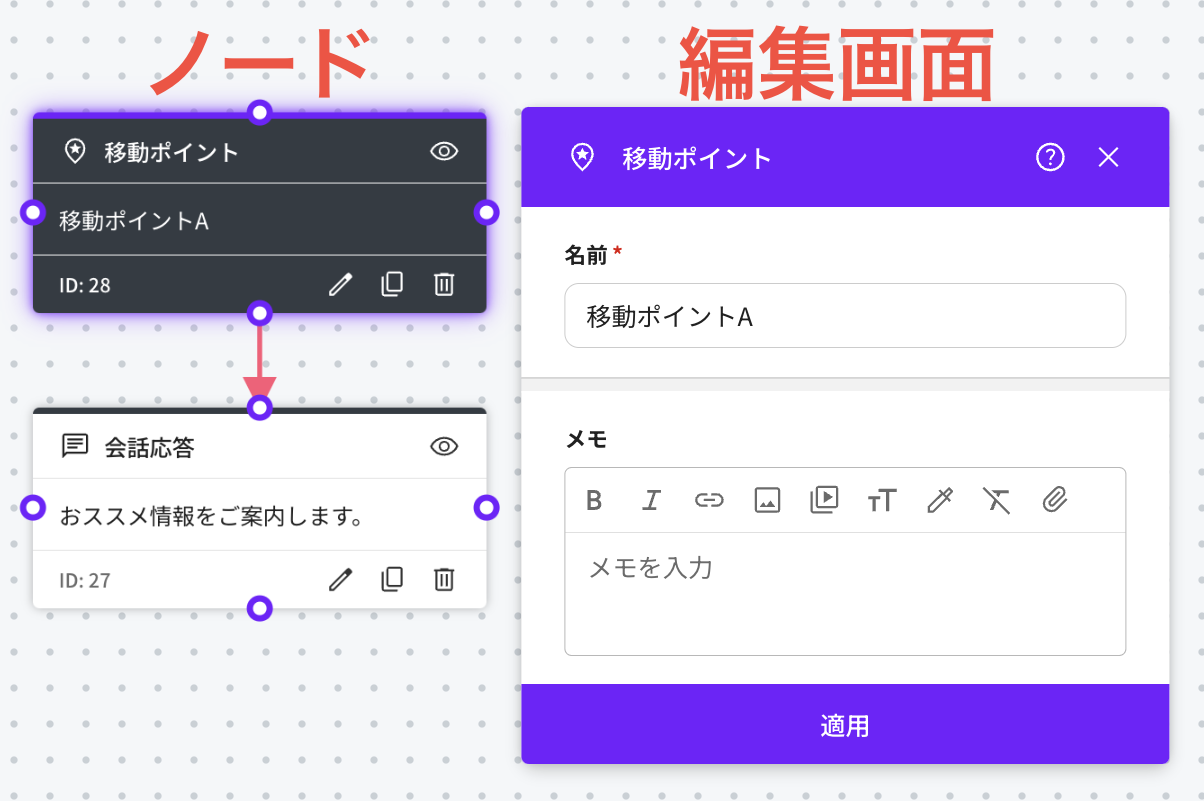Attach a file using the paperclip icon

[x=1055, y=500]
